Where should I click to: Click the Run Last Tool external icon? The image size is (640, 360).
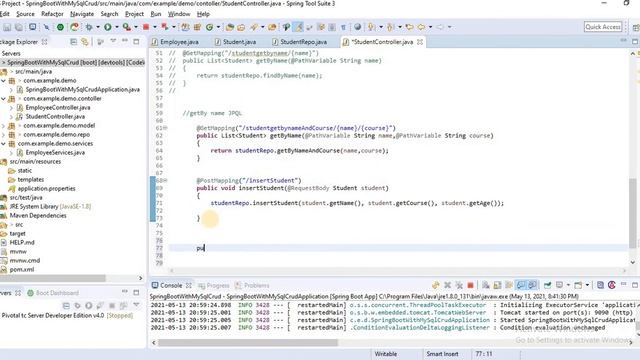pyautogui.click(x=127, y=27)
